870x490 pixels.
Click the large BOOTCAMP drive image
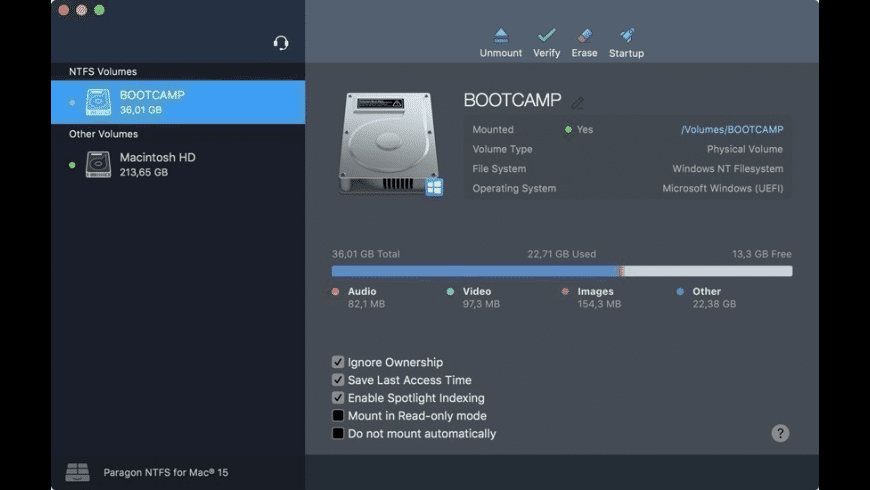(x=391, y=144)
